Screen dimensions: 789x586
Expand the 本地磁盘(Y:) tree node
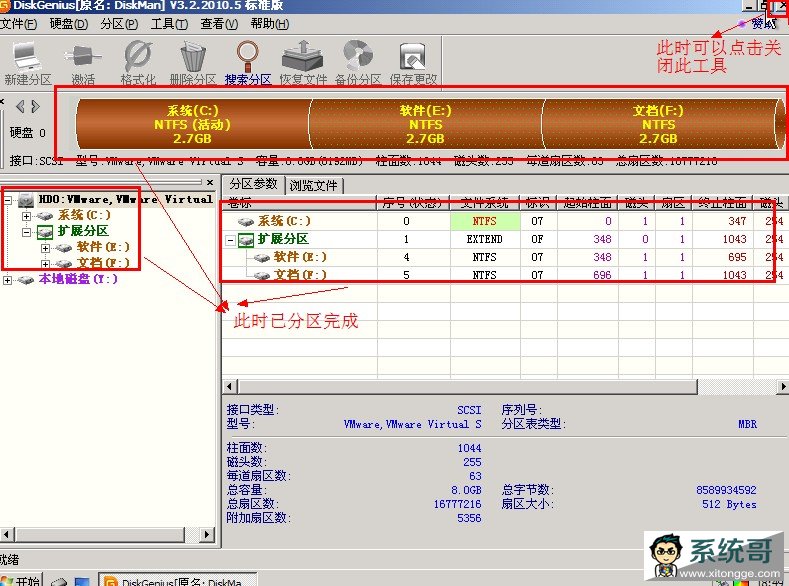coord(8,280)
